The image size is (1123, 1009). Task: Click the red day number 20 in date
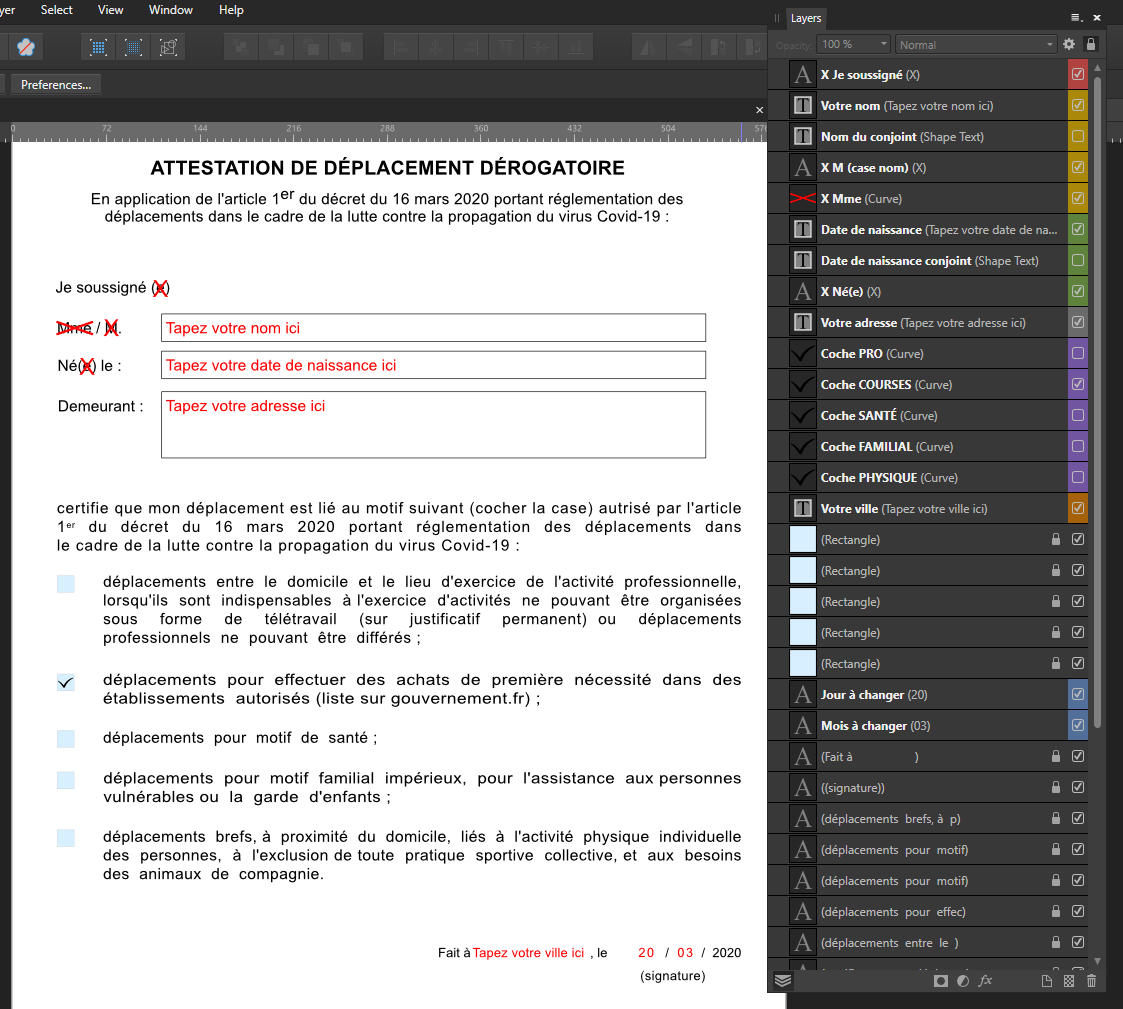tap(646, 952)
